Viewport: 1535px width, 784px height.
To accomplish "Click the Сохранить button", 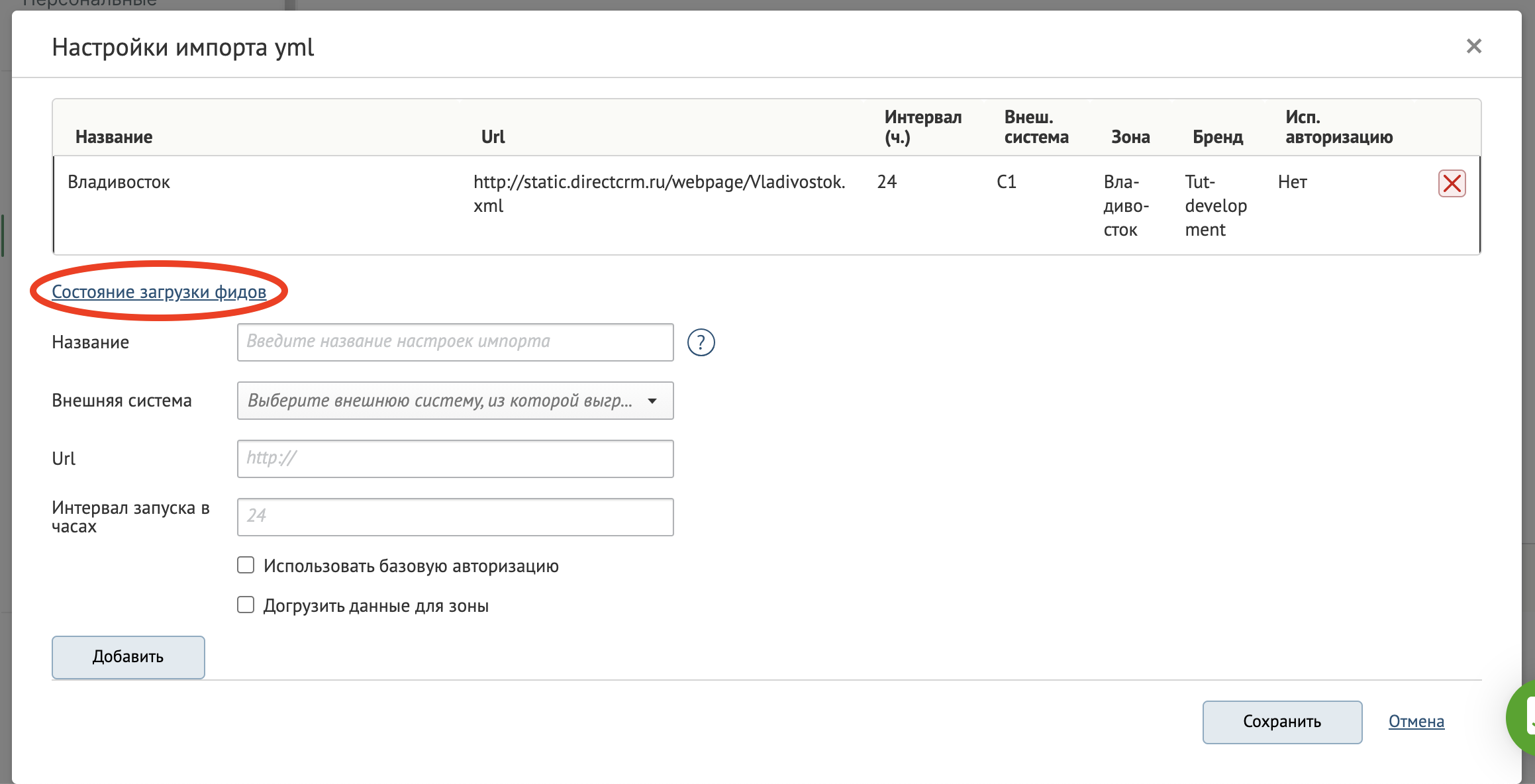I will (x=1281, y=722).
